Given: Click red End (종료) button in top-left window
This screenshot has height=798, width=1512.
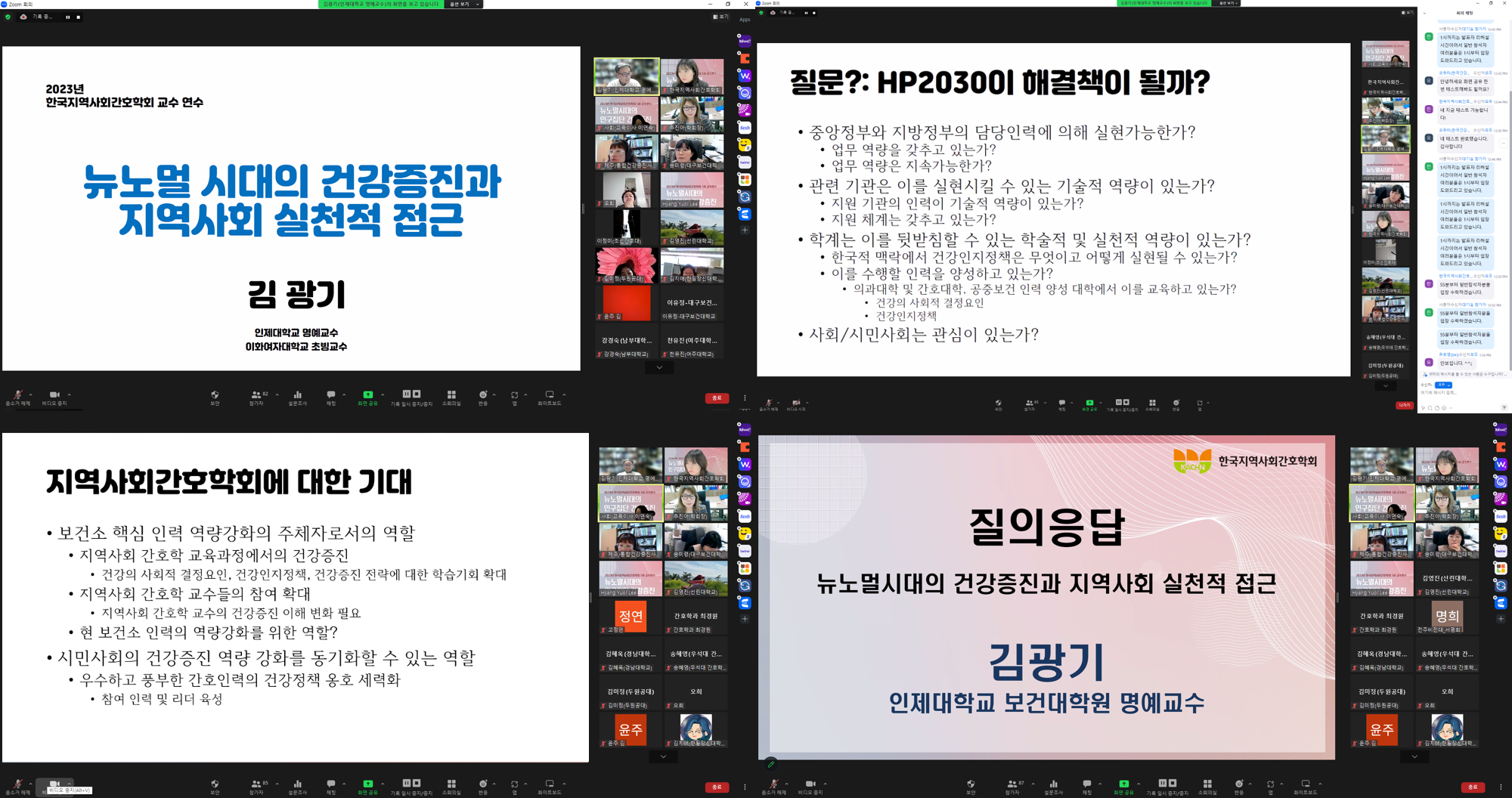Looking at the screenshot, I should [717, 398].
